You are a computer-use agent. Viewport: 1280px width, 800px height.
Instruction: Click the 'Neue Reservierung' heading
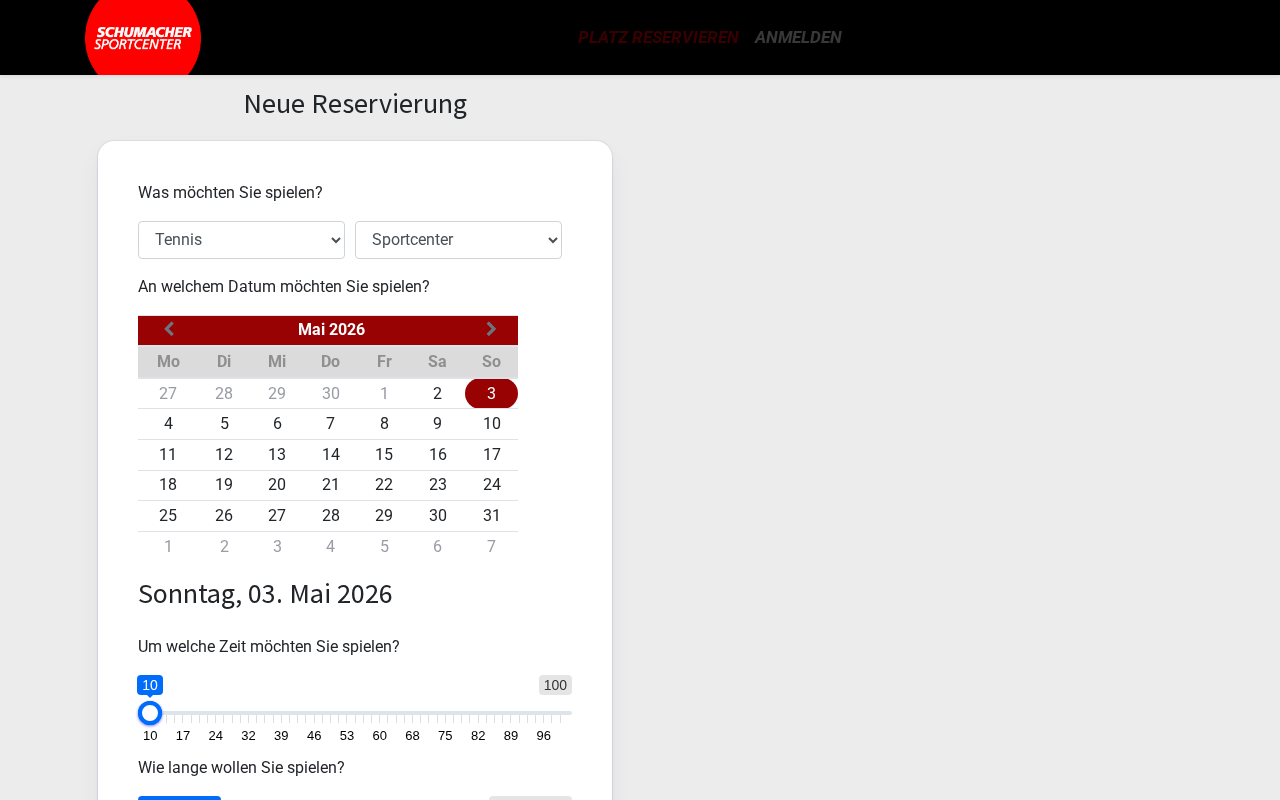click(x=355, y=104)
